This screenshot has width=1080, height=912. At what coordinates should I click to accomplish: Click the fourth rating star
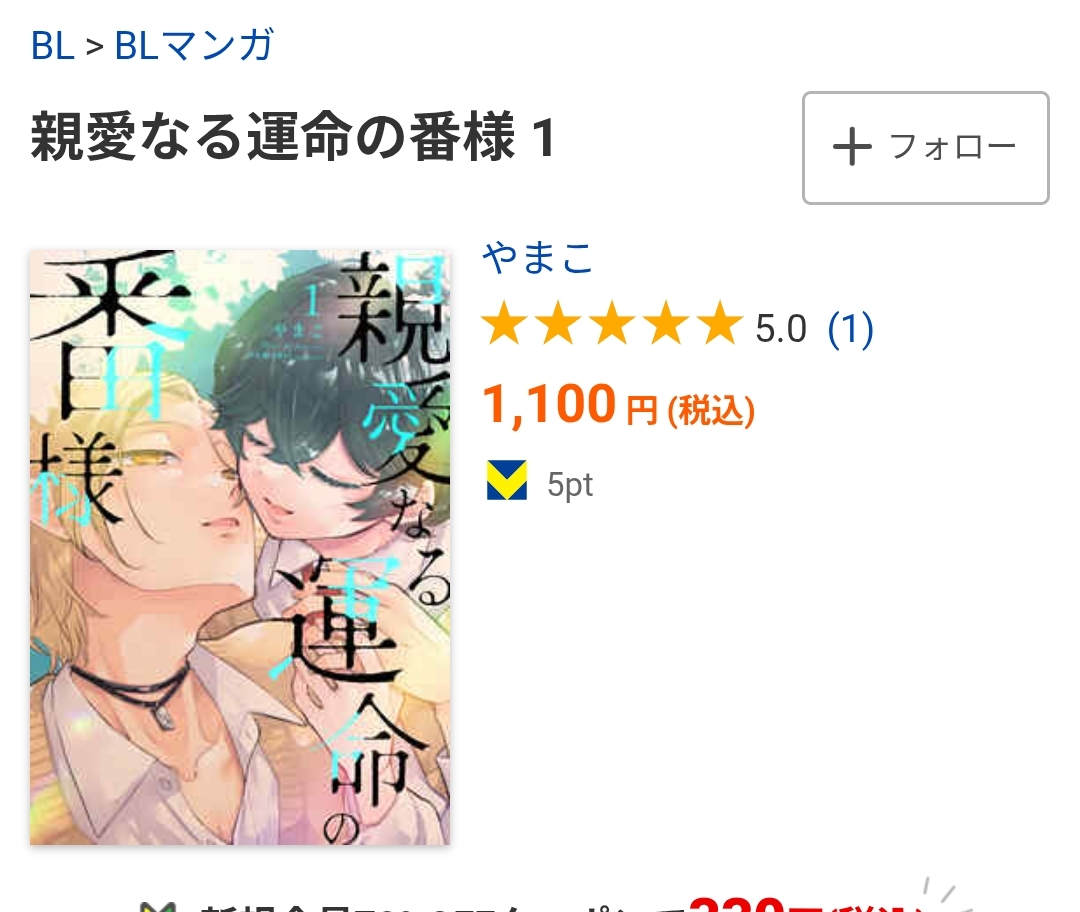(667, 323)
